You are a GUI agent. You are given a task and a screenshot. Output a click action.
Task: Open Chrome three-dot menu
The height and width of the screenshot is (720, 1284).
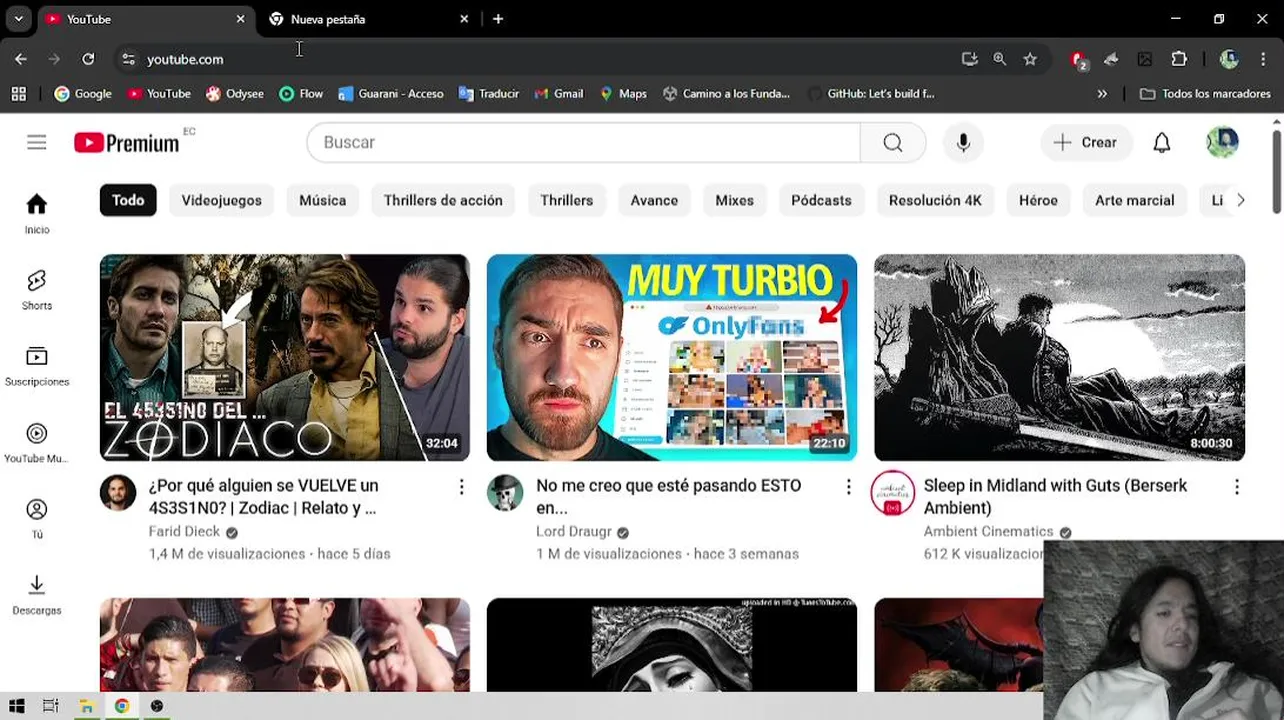coord(1262,59)
